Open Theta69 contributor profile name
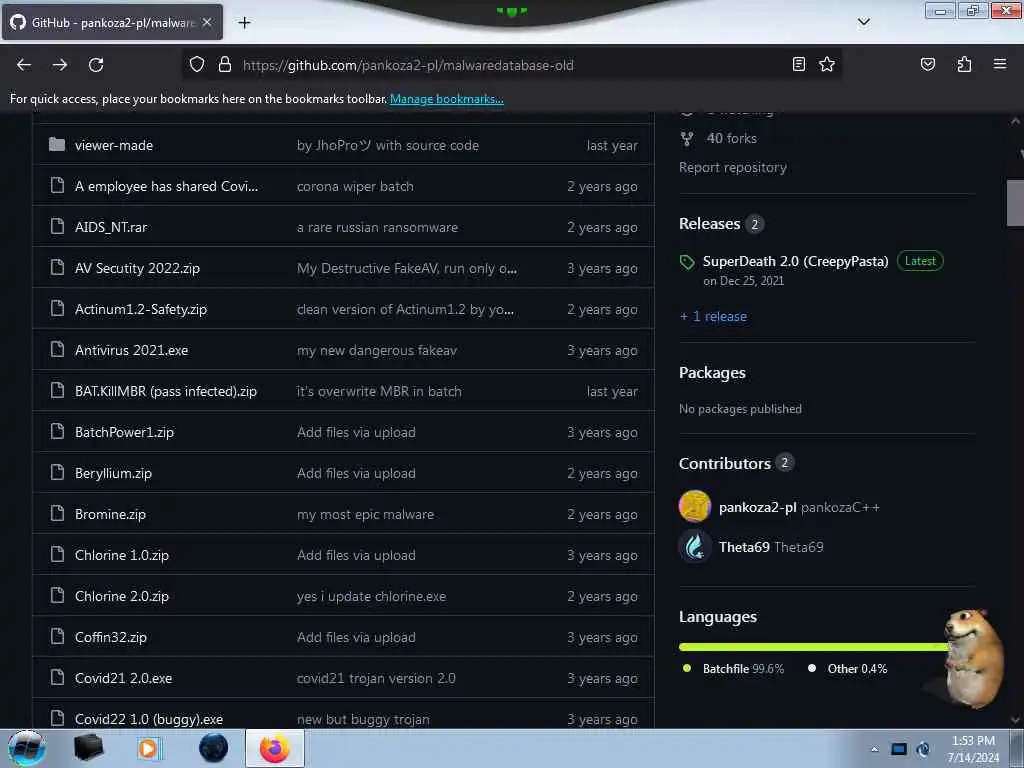 point(744,547)
